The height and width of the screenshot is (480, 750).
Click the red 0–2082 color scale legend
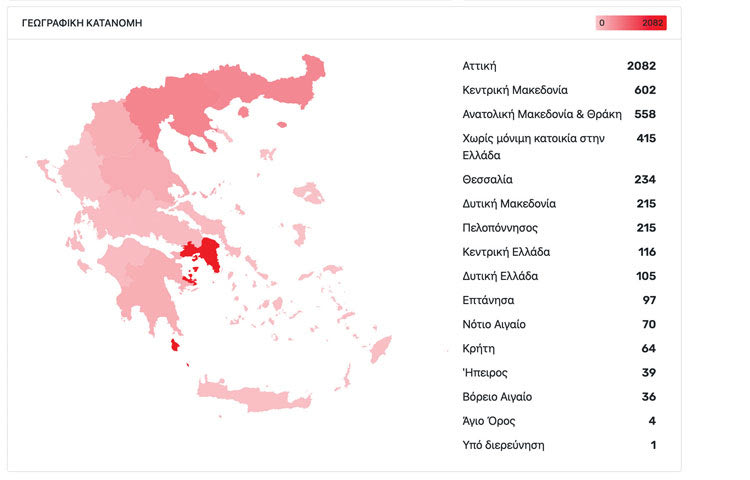click(631, 23)
